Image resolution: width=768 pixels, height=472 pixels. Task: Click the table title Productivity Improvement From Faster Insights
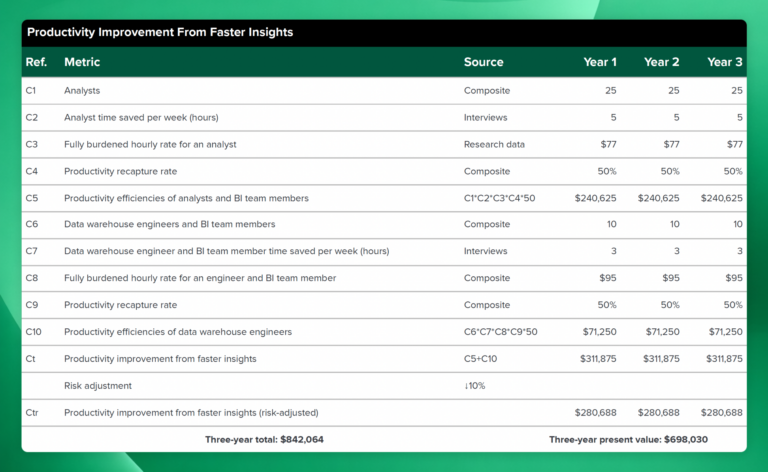160,32
